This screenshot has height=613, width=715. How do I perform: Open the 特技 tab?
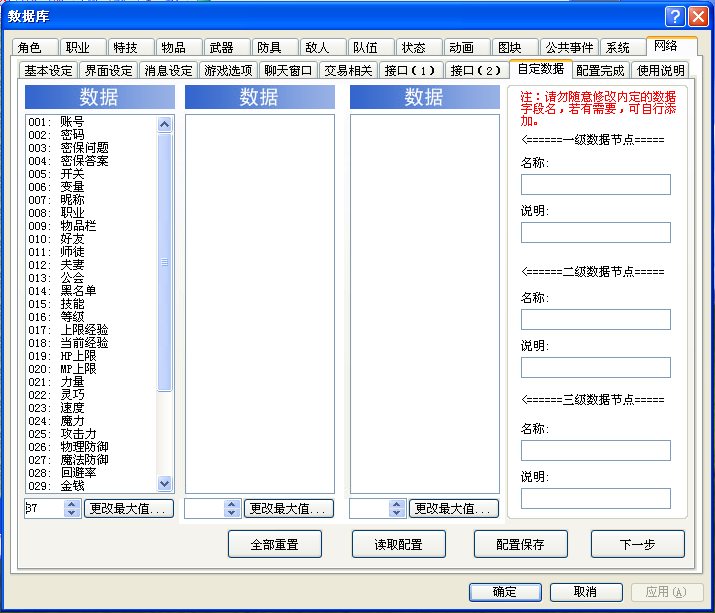click(131, 47)
